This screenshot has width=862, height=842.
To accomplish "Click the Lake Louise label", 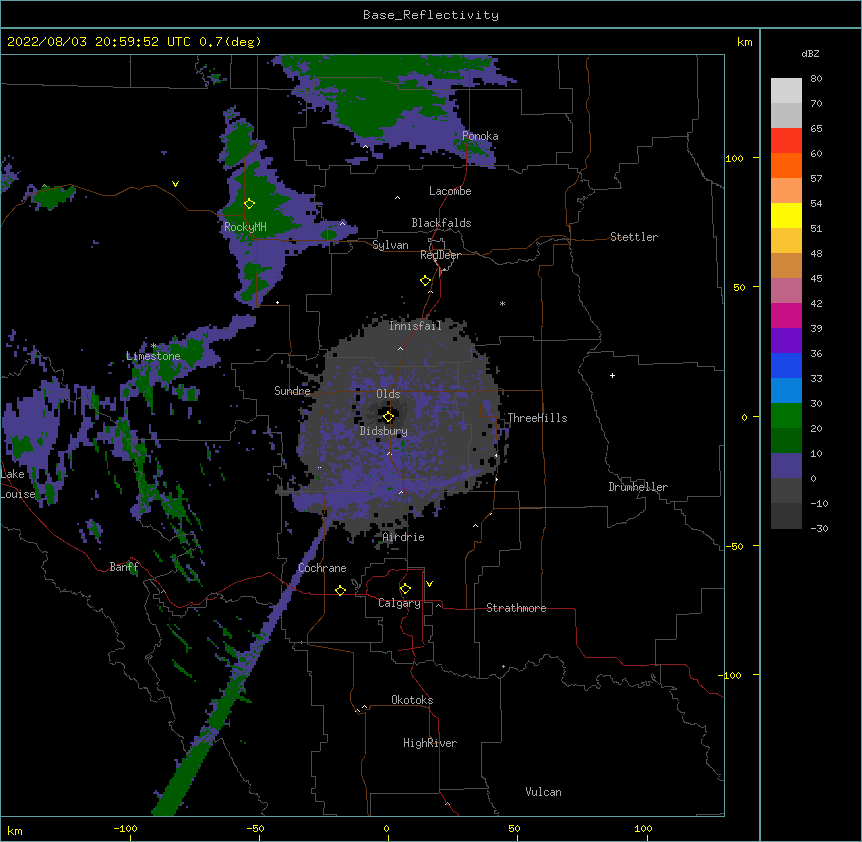I will point(16,484).
